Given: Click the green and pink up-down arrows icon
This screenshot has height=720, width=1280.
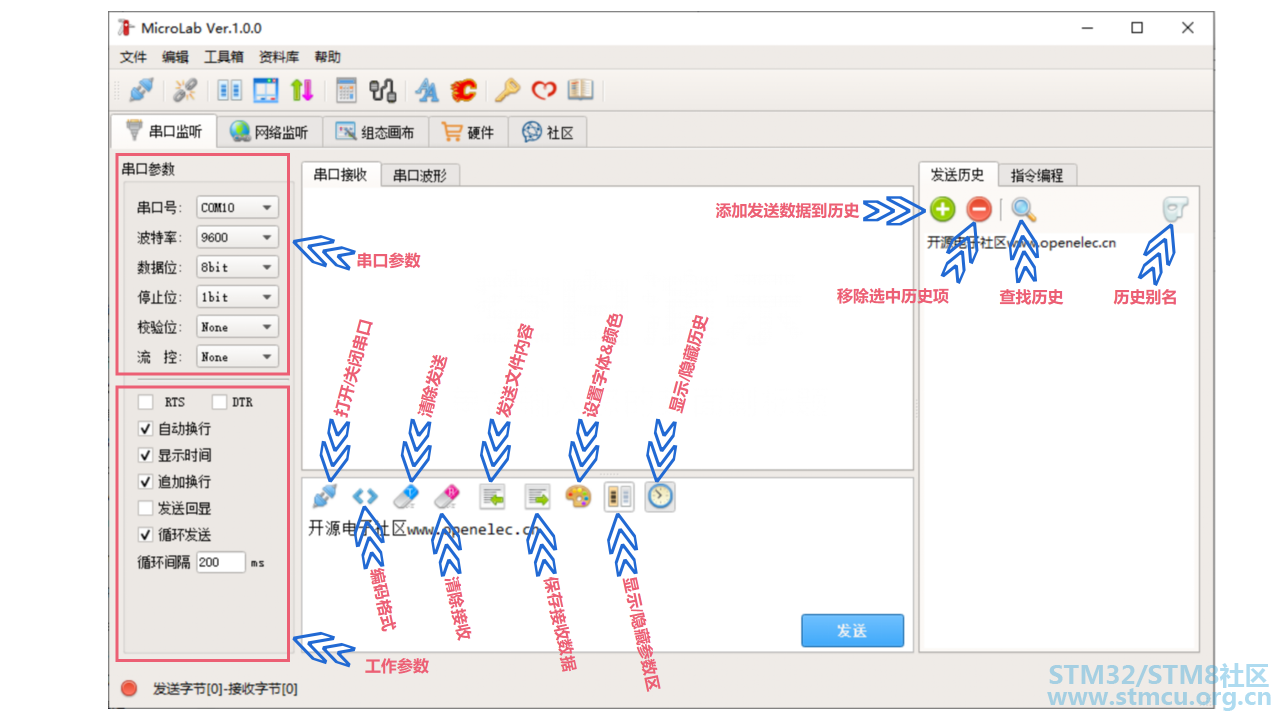Looking at the screenshot, I should 302,90.
